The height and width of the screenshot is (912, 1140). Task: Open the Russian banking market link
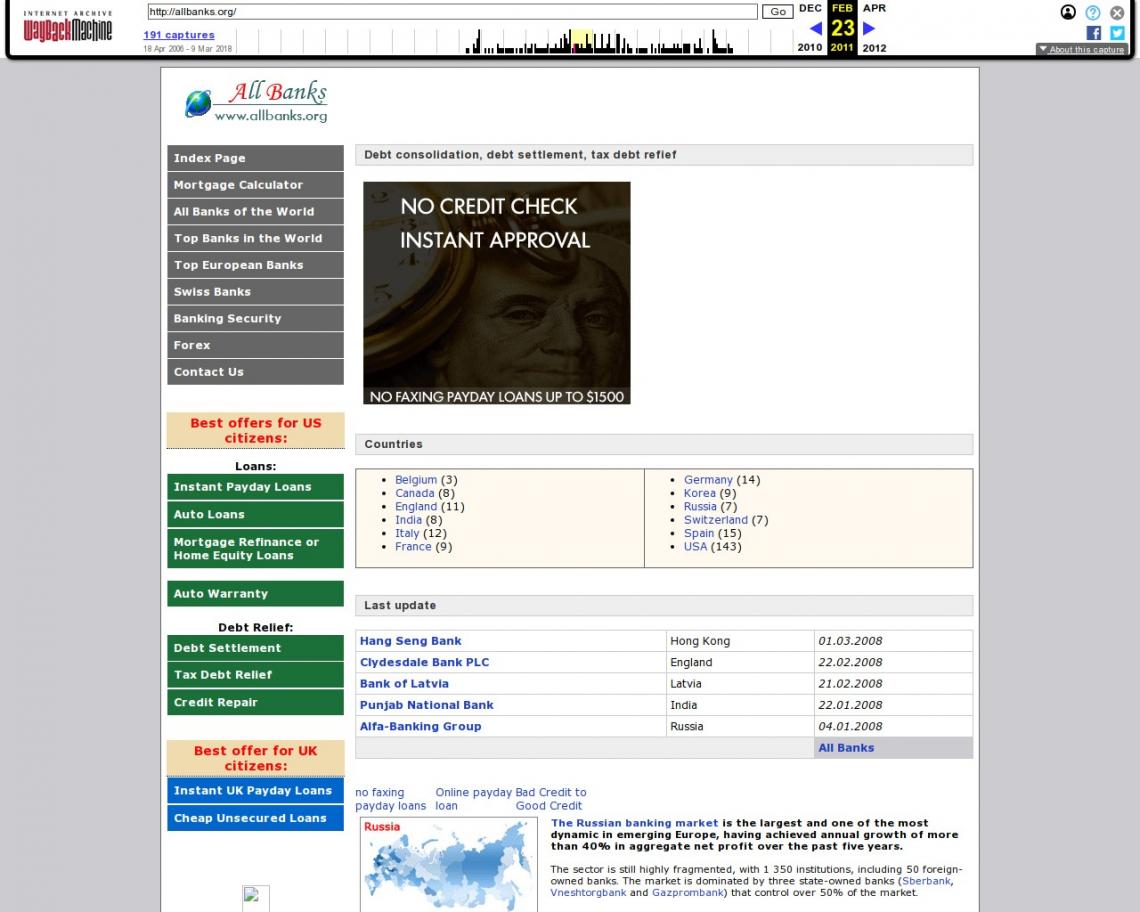tap(634, 823)
